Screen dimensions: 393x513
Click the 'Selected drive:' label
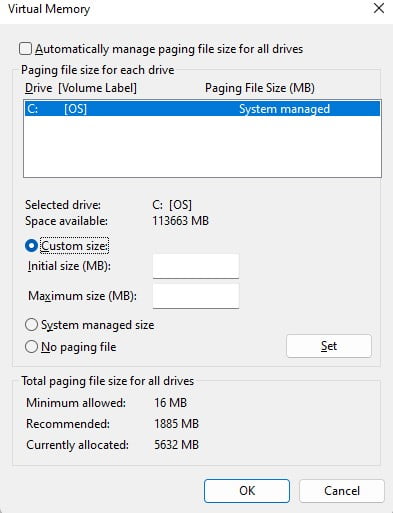coord(63,205)
